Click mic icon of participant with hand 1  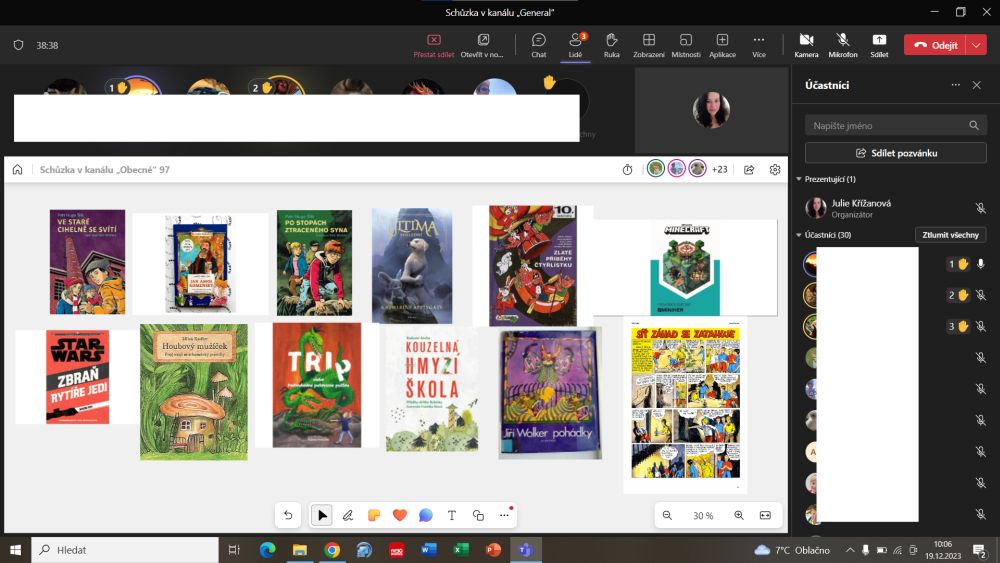980,263
